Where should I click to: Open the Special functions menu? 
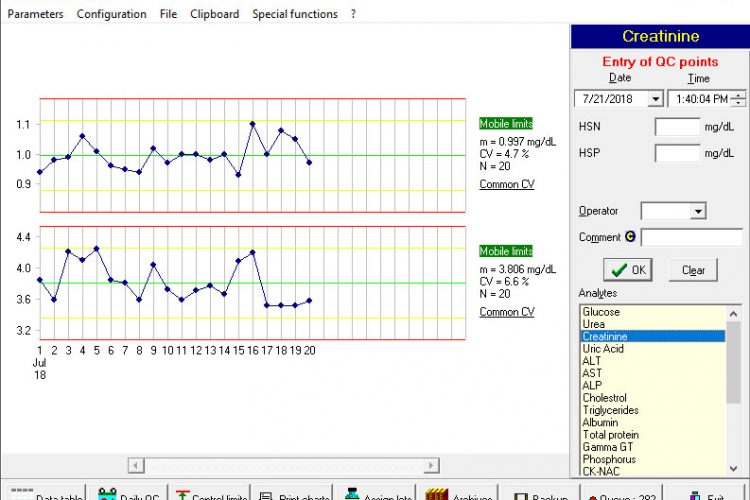tap(294, 14)
